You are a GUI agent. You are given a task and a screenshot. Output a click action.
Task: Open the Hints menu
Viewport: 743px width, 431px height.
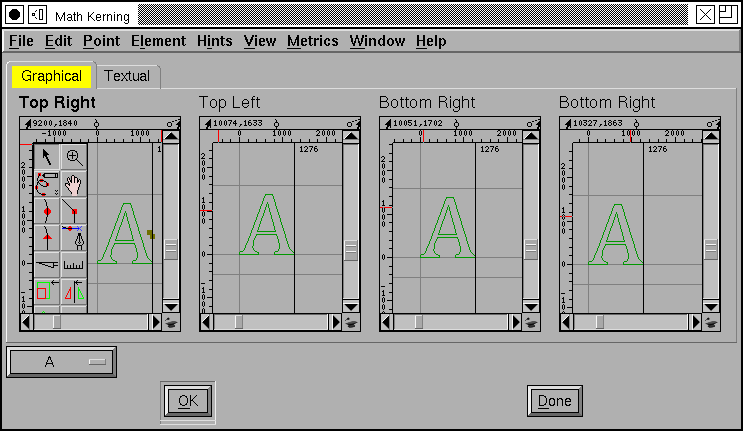click(x=215, y=41)
